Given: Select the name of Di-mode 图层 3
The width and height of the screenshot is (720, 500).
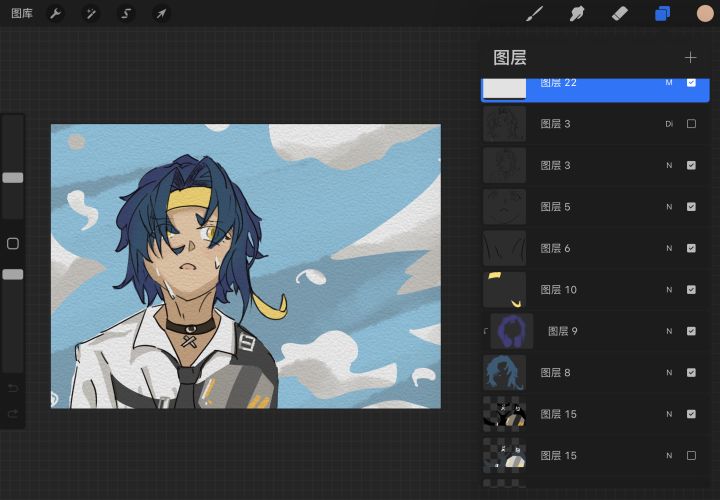Looking at the screenshot, I should 555,124.
